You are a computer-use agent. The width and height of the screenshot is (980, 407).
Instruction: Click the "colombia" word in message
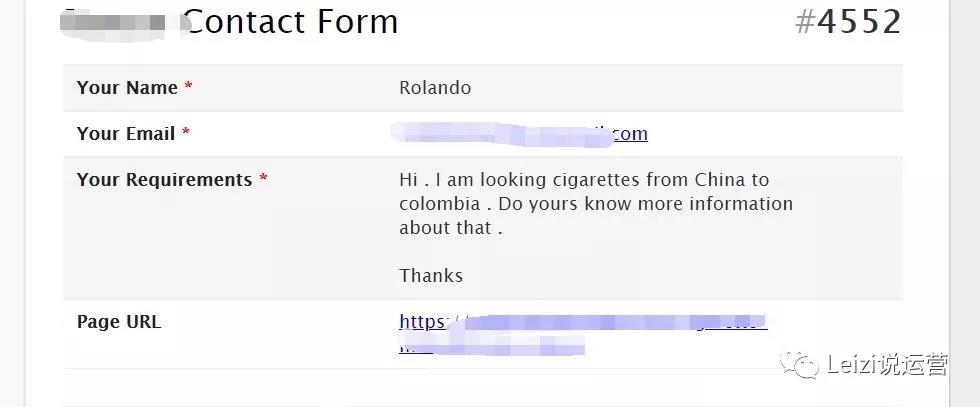(440, 204)
